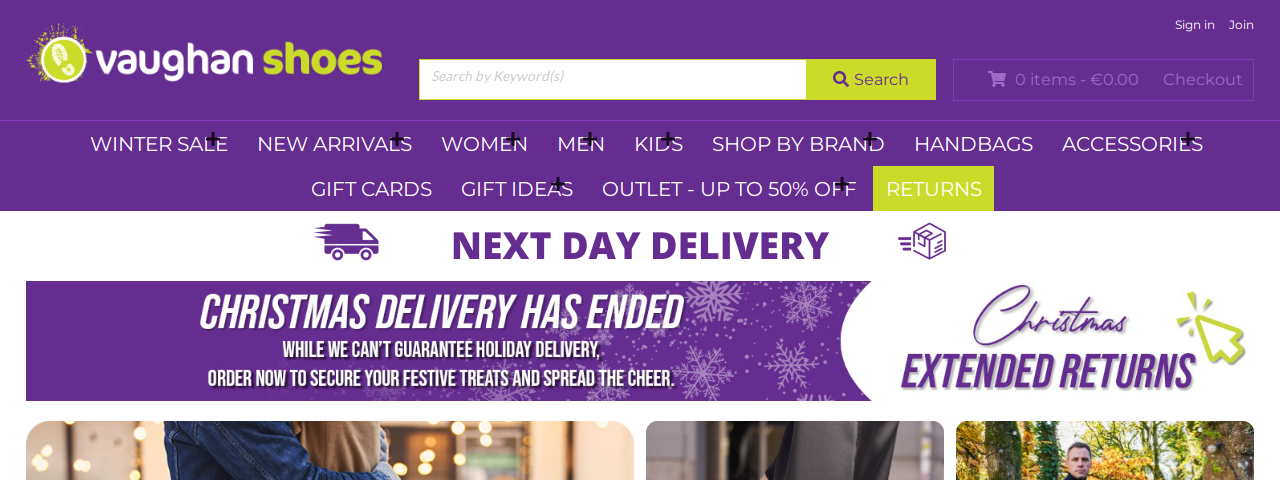Click the Sign in link
This screenshot has height=480, width=1280.
[1195, 25]
